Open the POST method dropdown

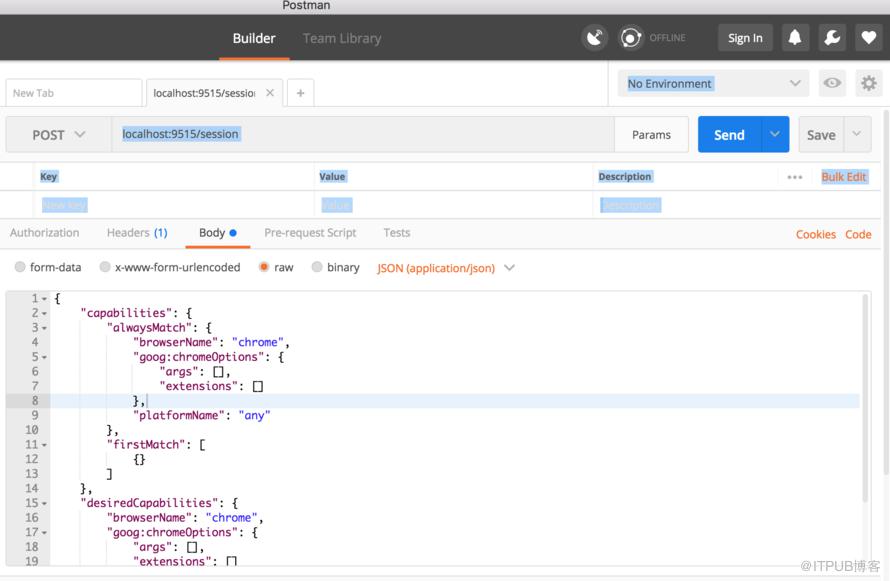[x=58, y=135]
